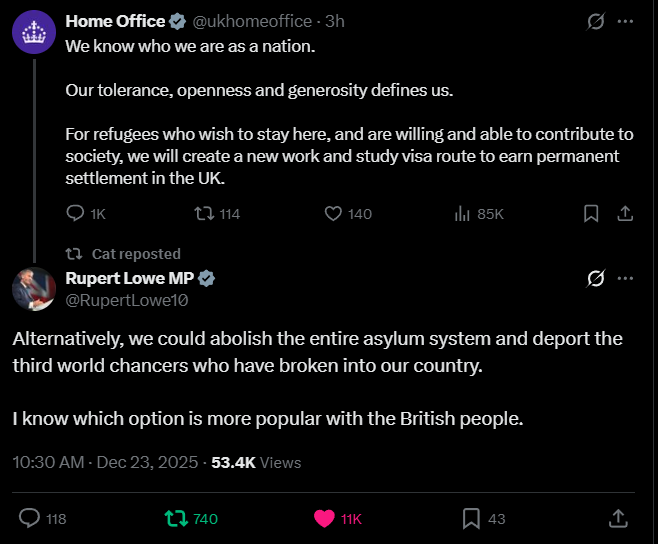Share Rupert Lowe's tweet
The width and height of the screenshot is (658, 544).
pos(618,518)
